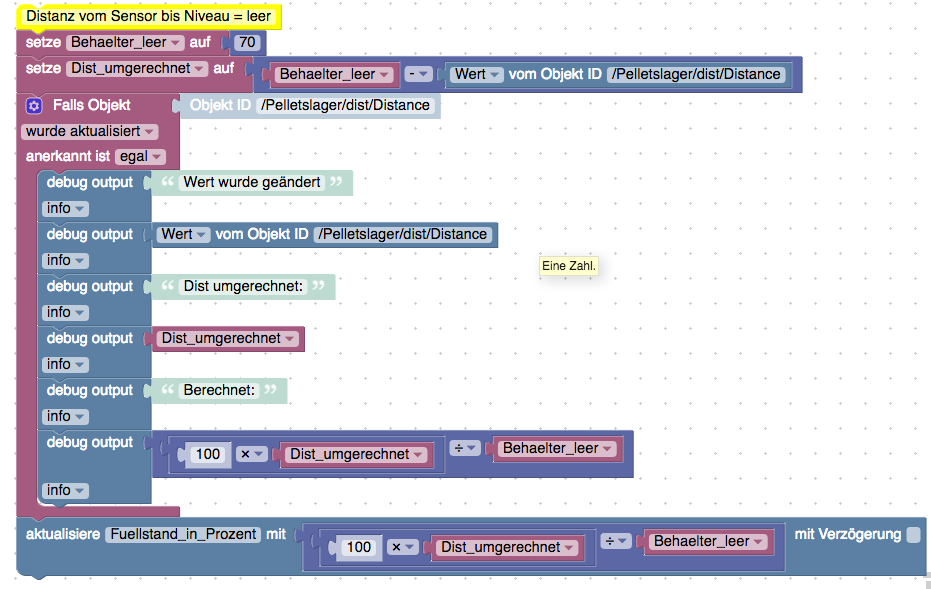931x589 pixels.
Task: Open info dropdown below the Dist_umgerechnet variable output
Action: [65, 364]
